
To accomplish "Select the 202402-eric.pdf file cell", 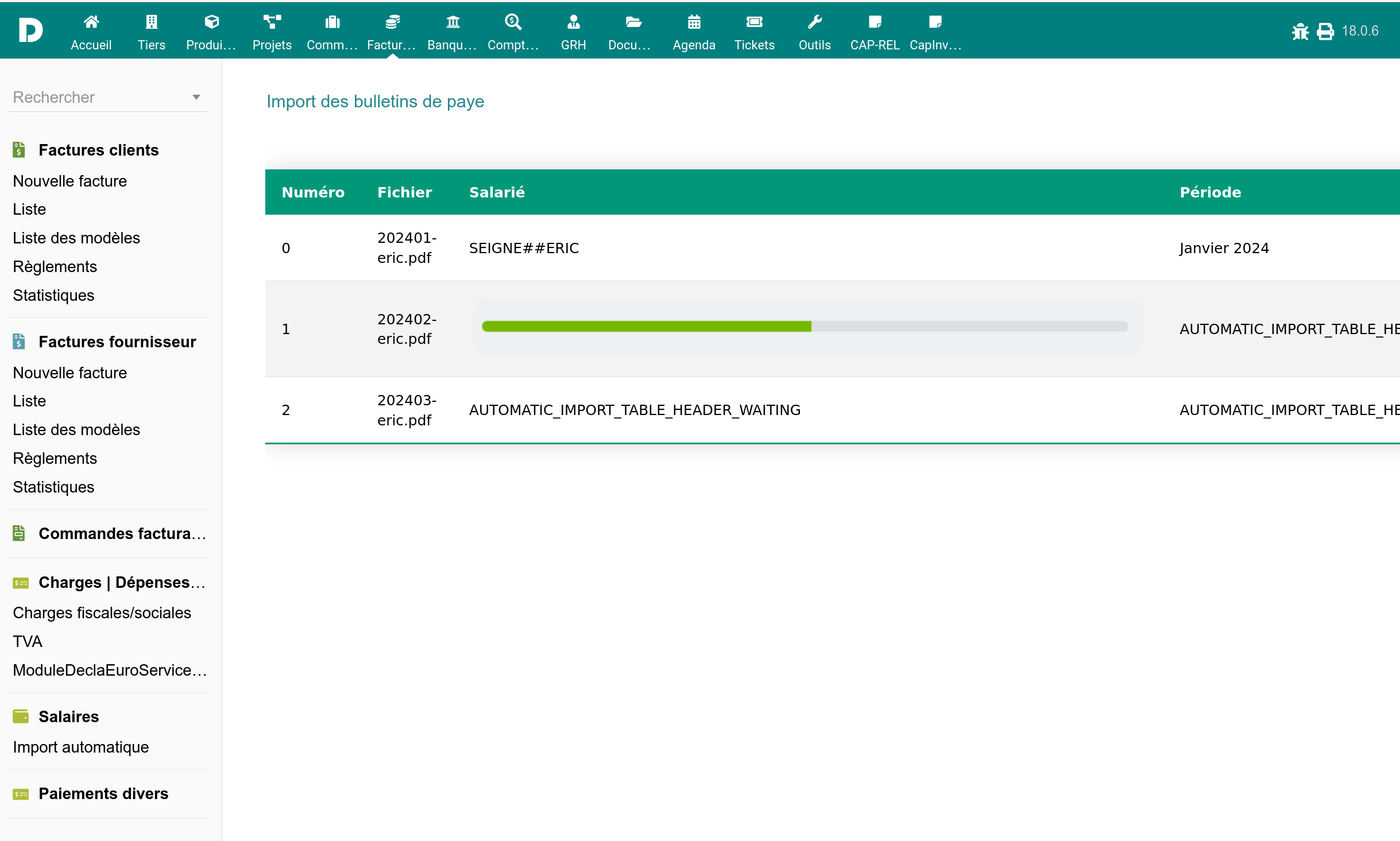I will point(407,329).
